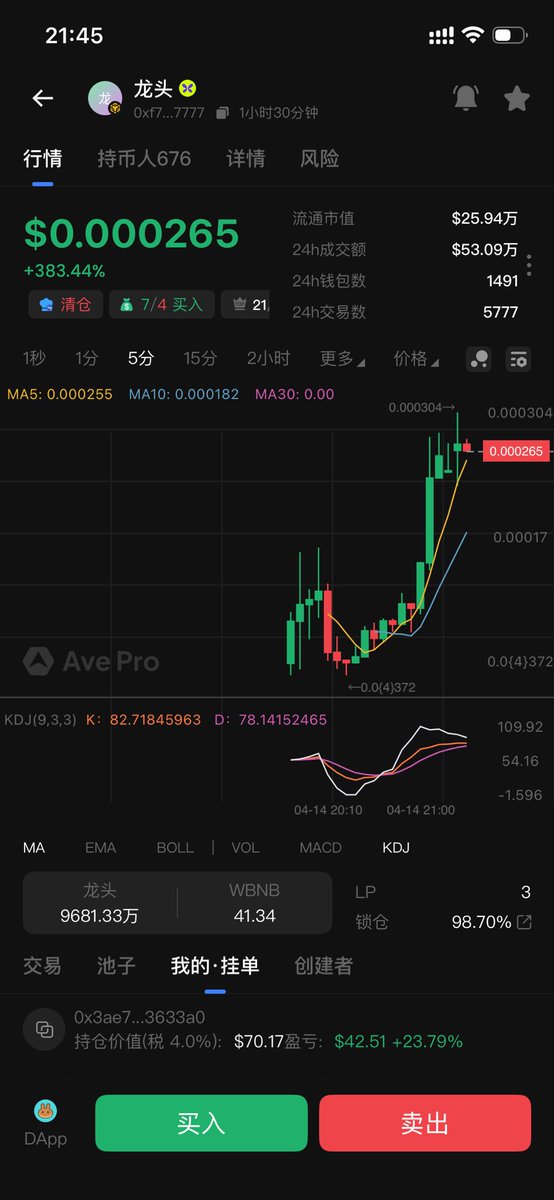Copy the contract address 0xf7...7777
This screenshot has width=554, height=1200.
[223, 113]
